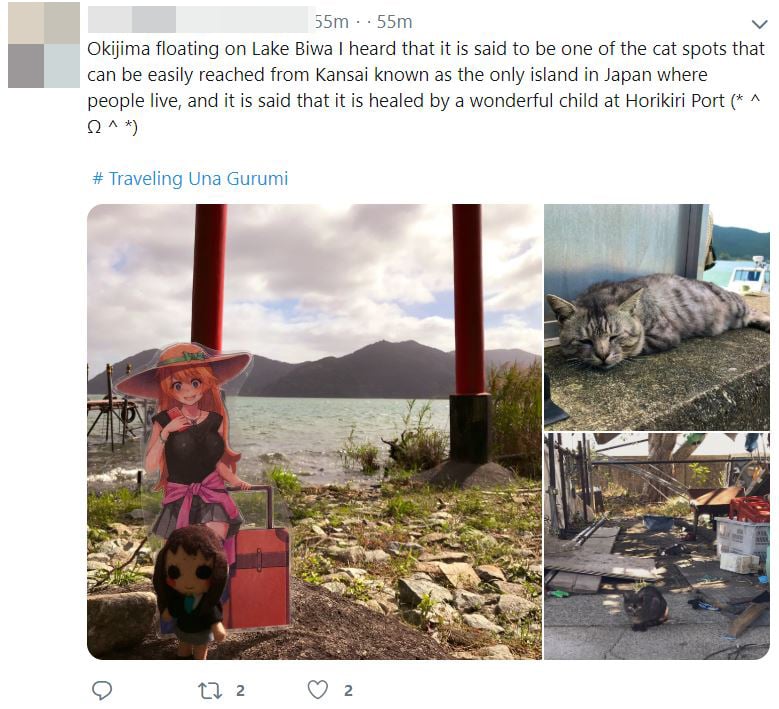Open the author's profile avatar

[44, 45]
